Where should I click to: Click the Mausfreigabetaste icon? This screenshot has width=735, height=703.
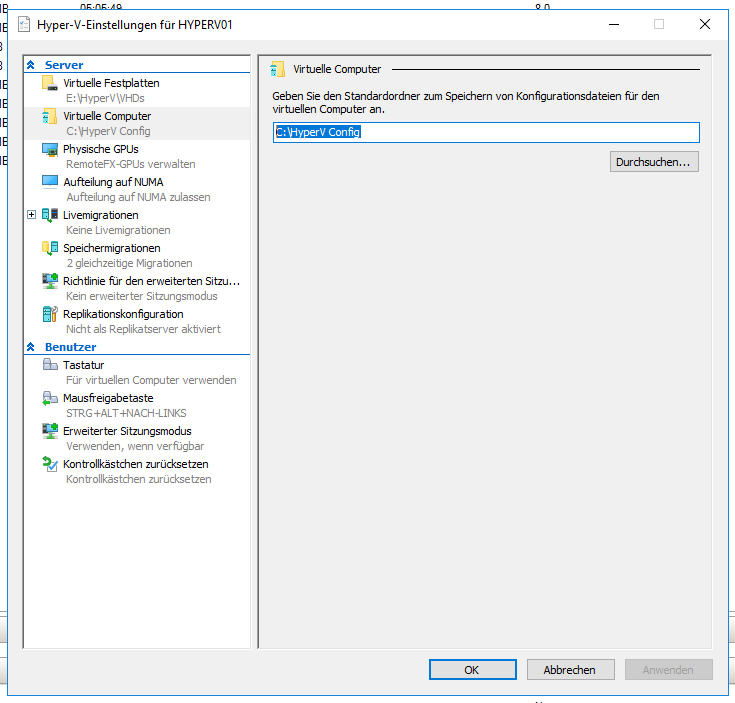pyautogui.click(x=50, y=398)
